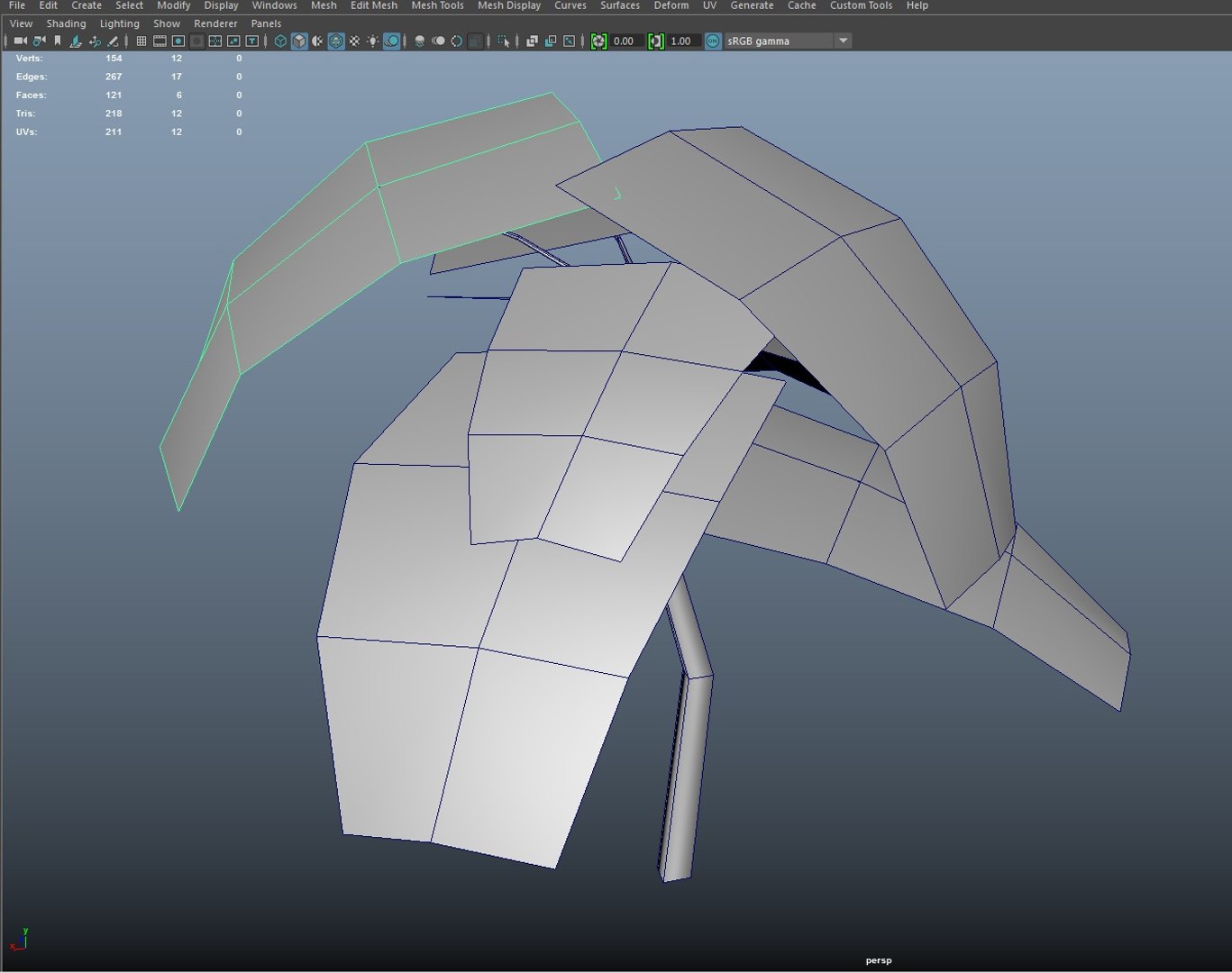
Task: Click the gamma value field
Action: pos(682,41)
